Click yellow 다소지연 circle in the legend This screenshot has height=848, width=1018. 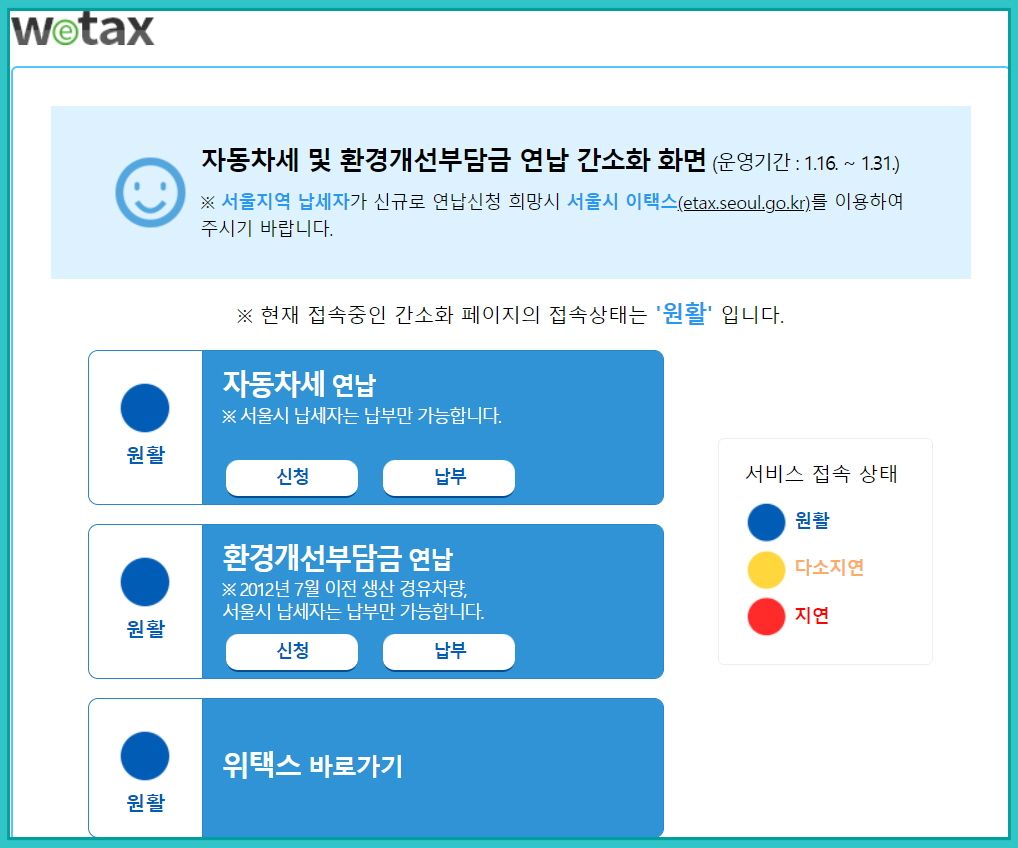click(766, 569)
